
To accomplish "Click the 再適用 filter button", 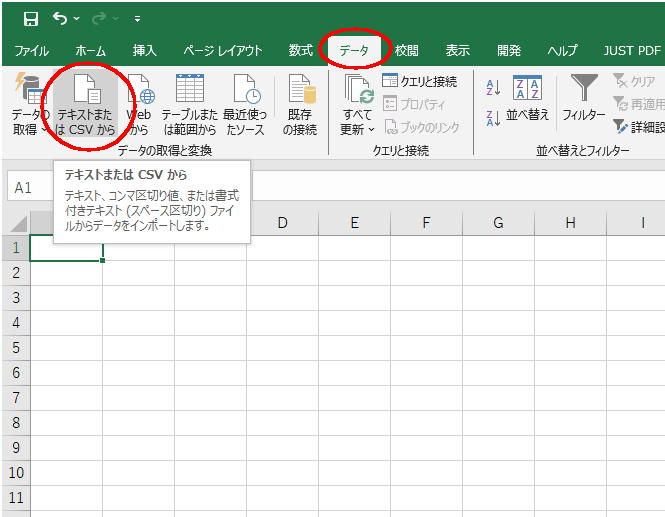I will tap(639, 103).
